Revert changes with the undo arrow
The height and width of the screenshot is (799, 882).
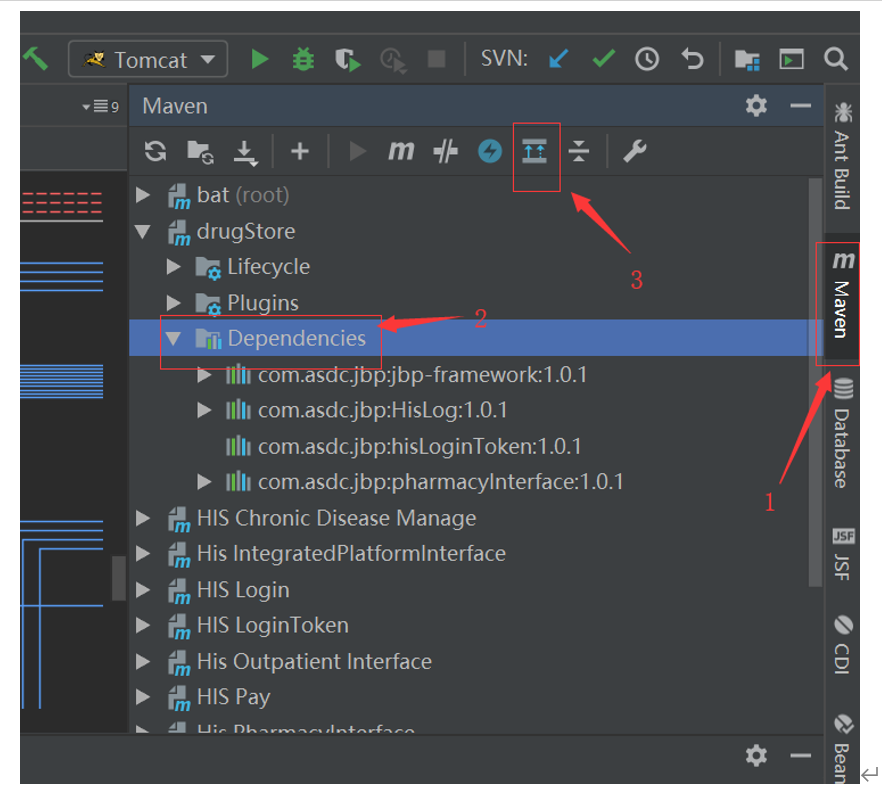(692, 59)
